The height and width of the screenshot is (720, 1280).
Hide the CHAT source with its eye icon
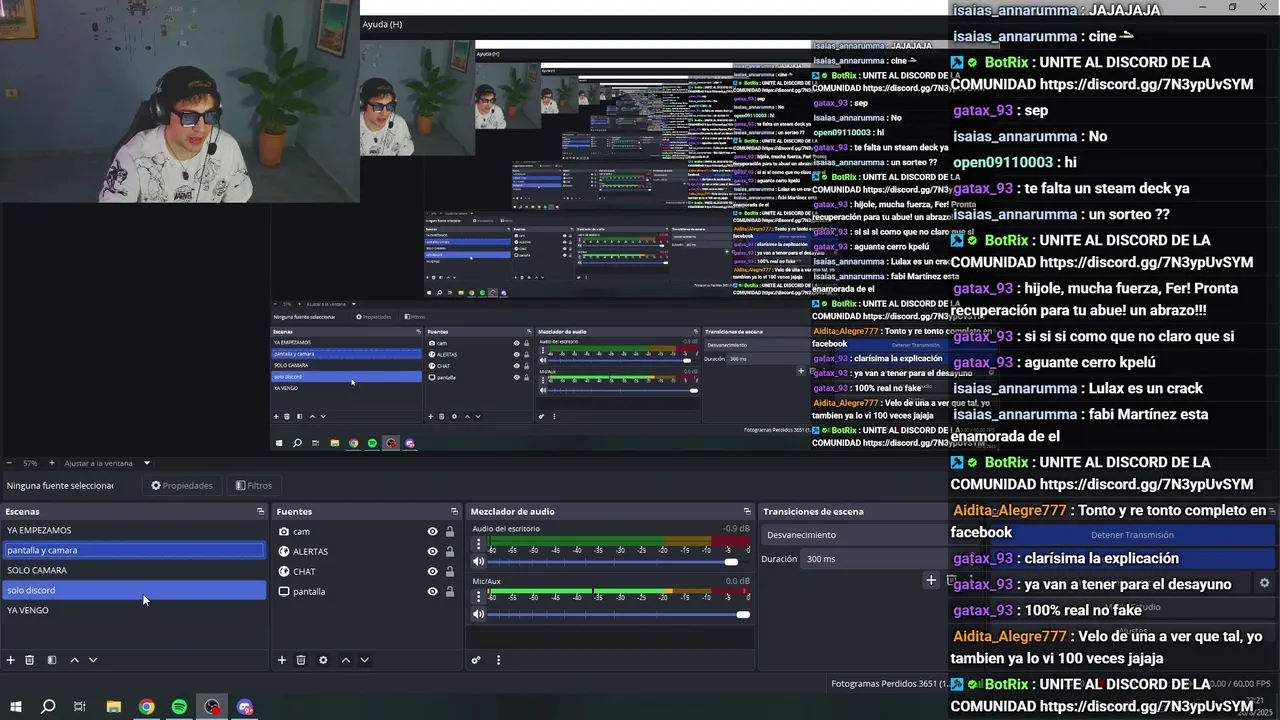432,571
